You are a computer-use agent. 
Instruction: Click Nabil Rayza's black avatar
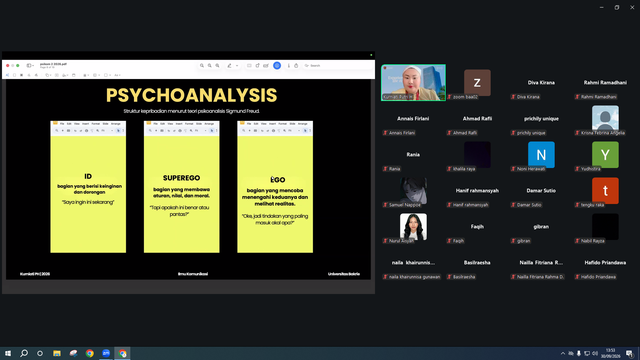coord(605,227)
